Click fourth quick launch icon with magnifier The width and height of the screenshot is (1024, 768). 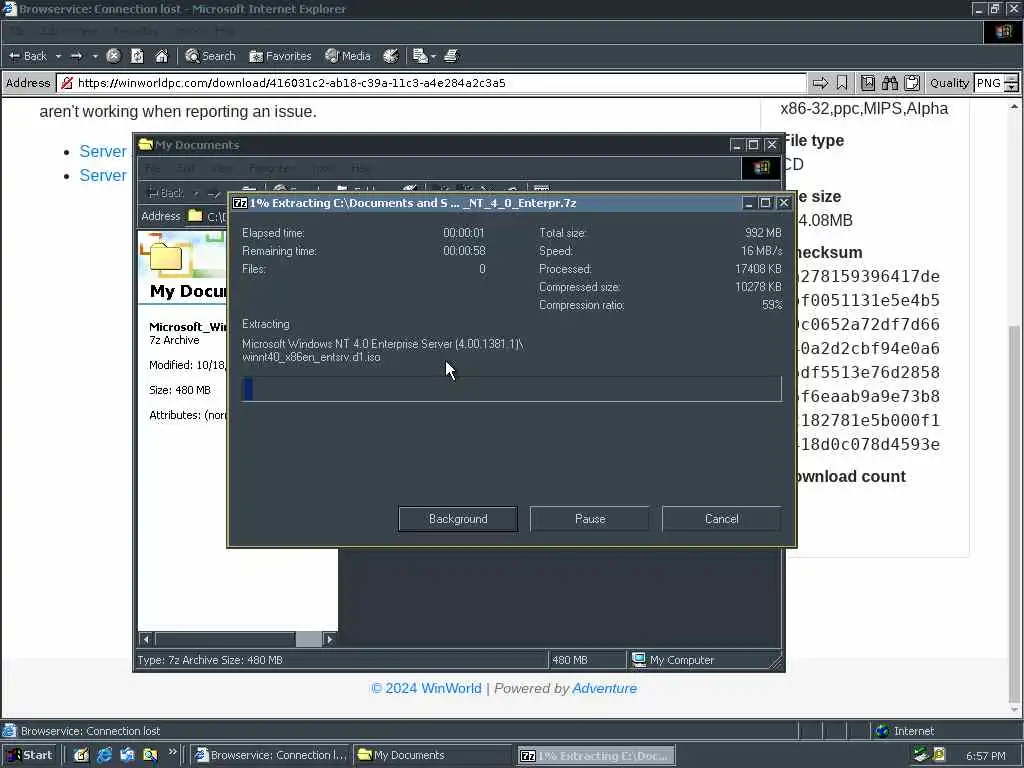[150, 755]
